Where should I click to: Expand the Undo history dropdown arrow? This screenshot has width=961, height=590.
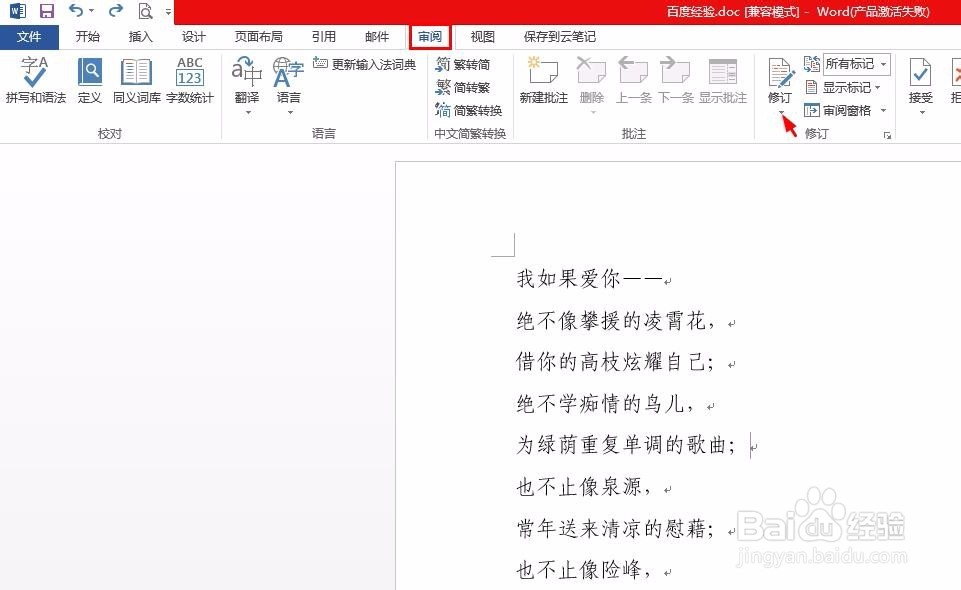(91, 11)
